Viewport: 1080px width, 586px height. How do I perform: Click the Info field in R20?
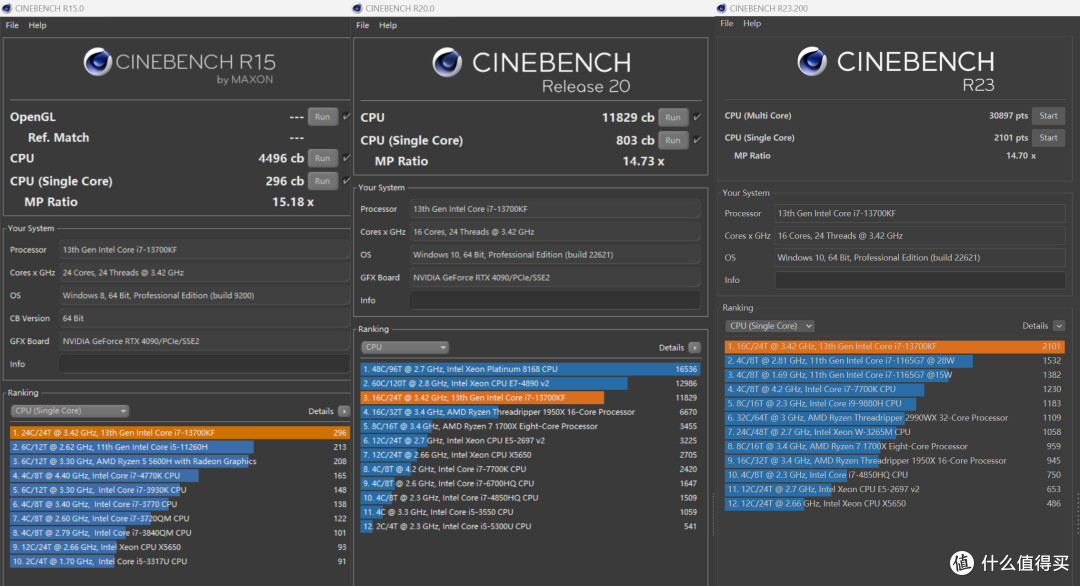pos(554,300)
